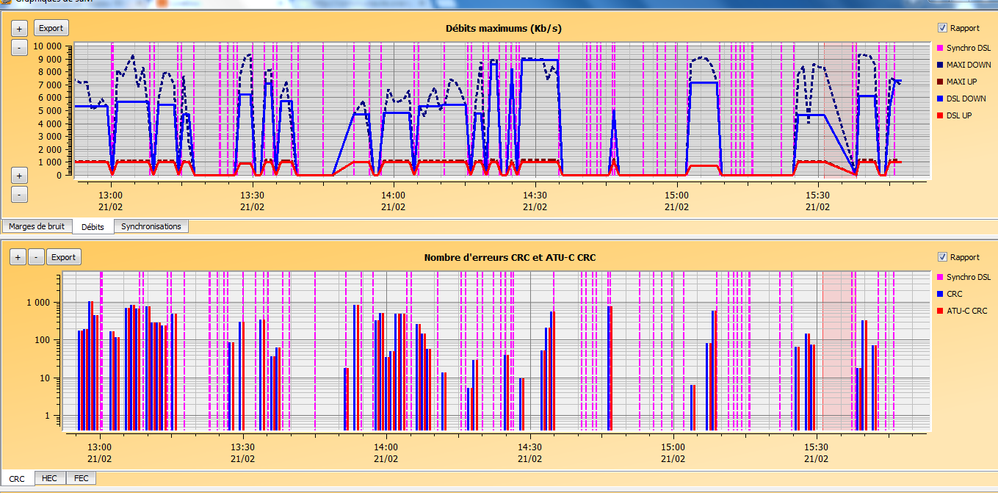Click the MAXI UP legend swatch
The height and width of the screenshot is (493, 998).
coord(941,82)
